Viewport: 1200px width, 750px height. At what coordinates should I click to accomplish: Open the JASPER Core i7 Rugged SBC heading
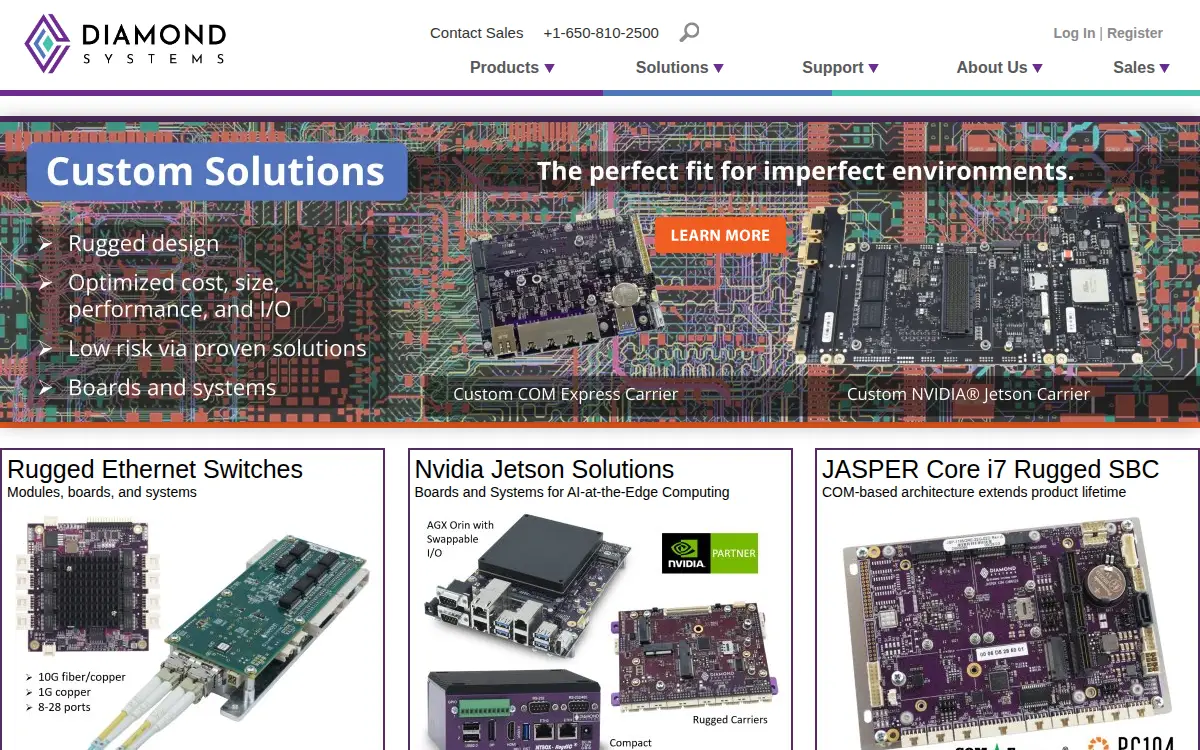990,469
